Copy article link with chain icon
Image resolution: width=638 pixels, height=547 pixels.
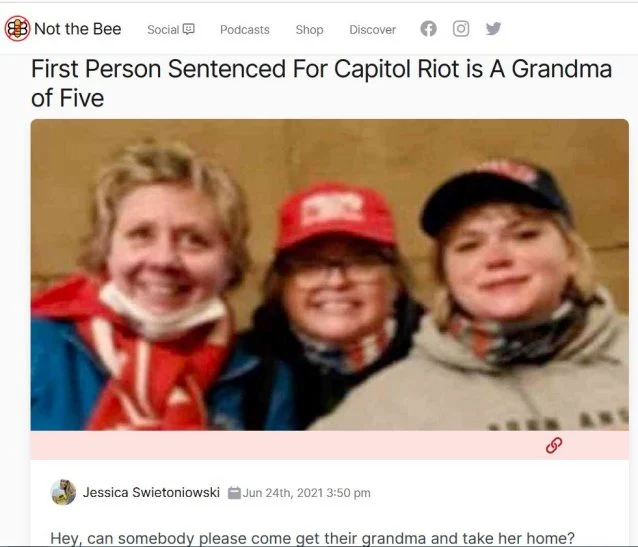coord(554,445)
